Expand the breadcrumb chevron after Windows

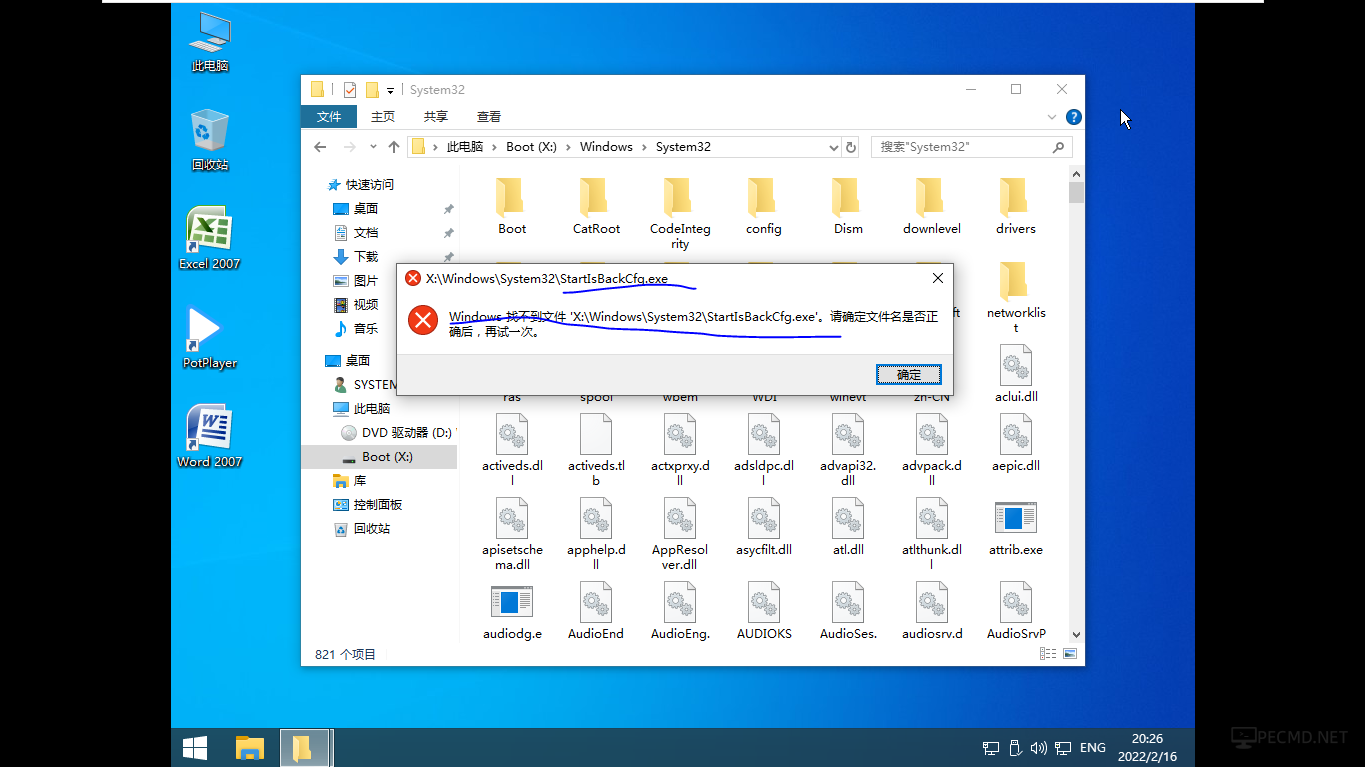point(645,147)
